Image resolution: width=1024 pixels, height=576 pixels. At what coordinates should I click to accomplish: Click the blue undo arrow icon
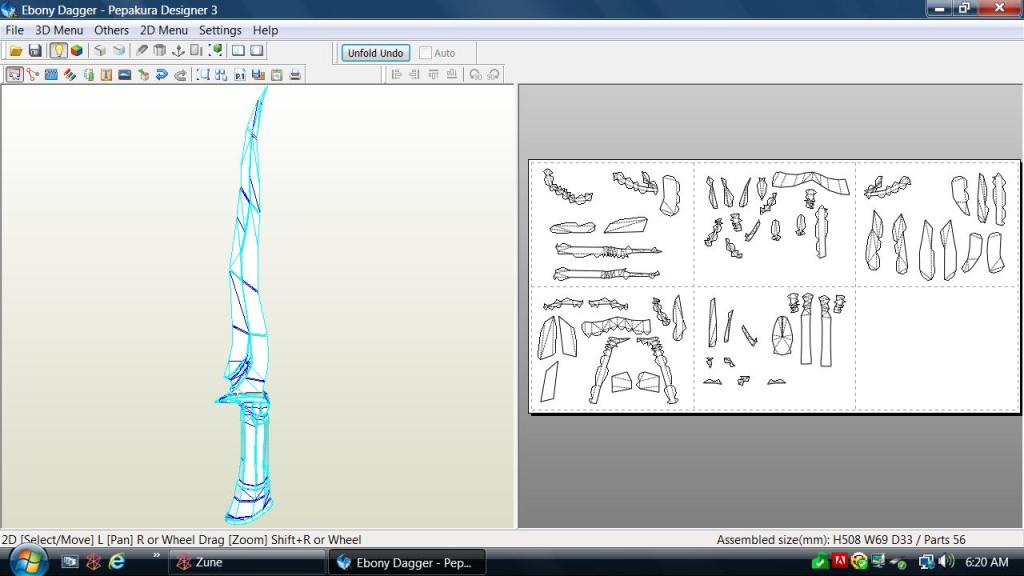(x=161, y=74)
